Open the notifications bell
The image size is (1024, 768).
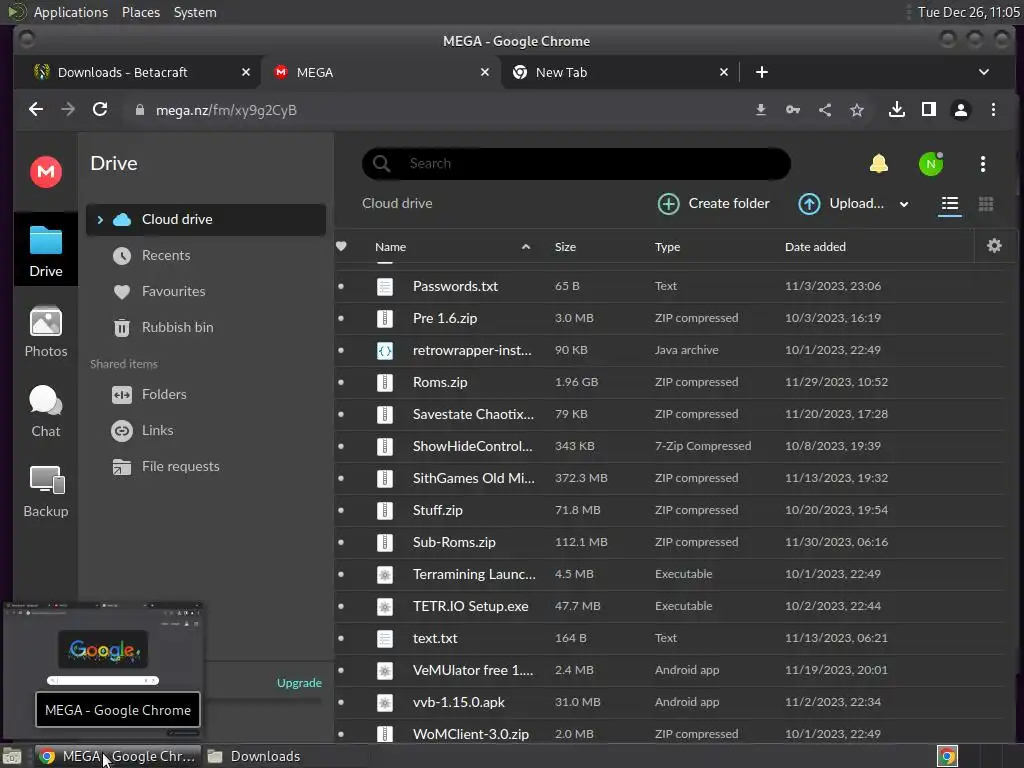878,163
